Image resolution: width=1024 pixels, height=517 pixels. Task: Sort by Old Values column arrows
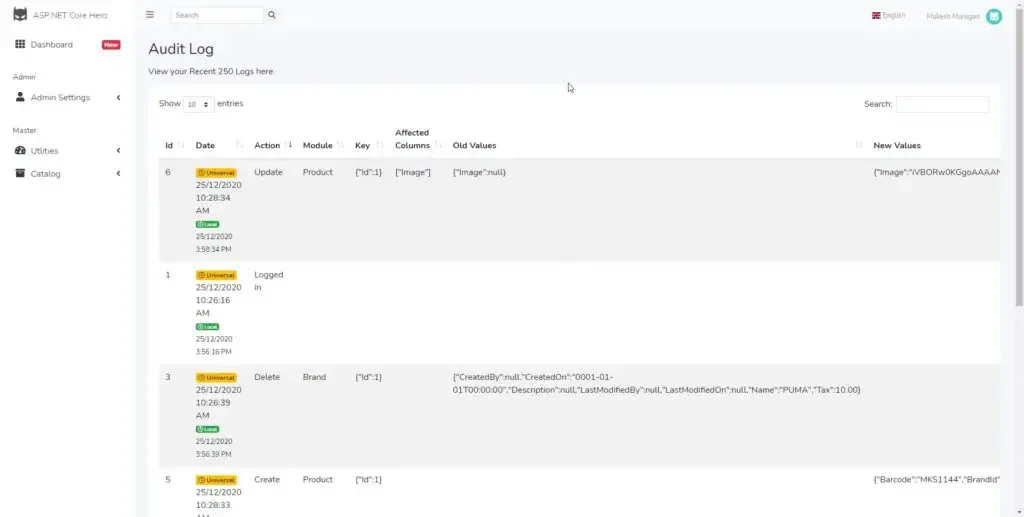858,145
